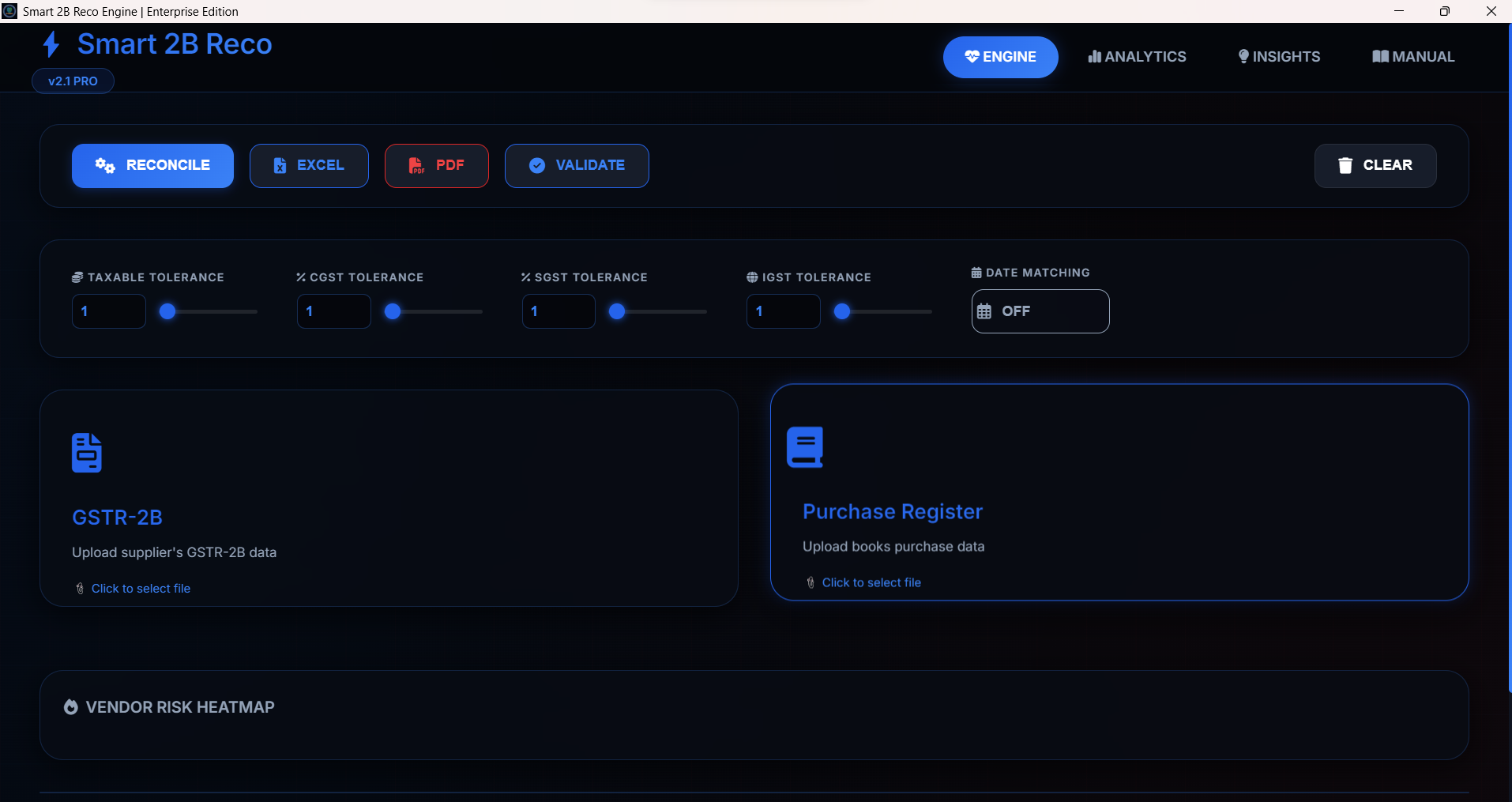Click the Smart 2B Reco title
The image size is (1512, 802).
[x=175, y=44]
